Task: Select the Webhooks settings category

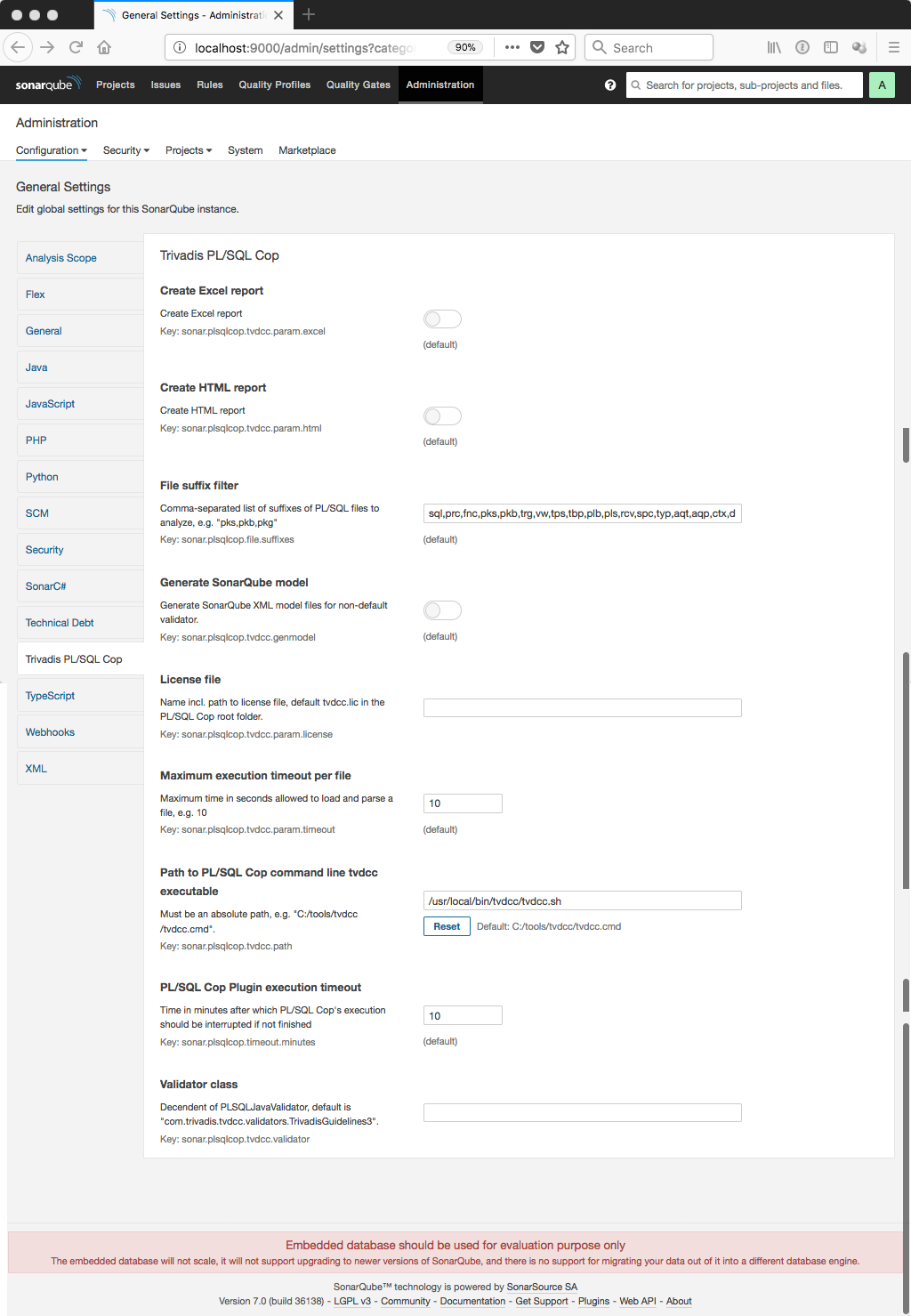Action: point(80,732)
